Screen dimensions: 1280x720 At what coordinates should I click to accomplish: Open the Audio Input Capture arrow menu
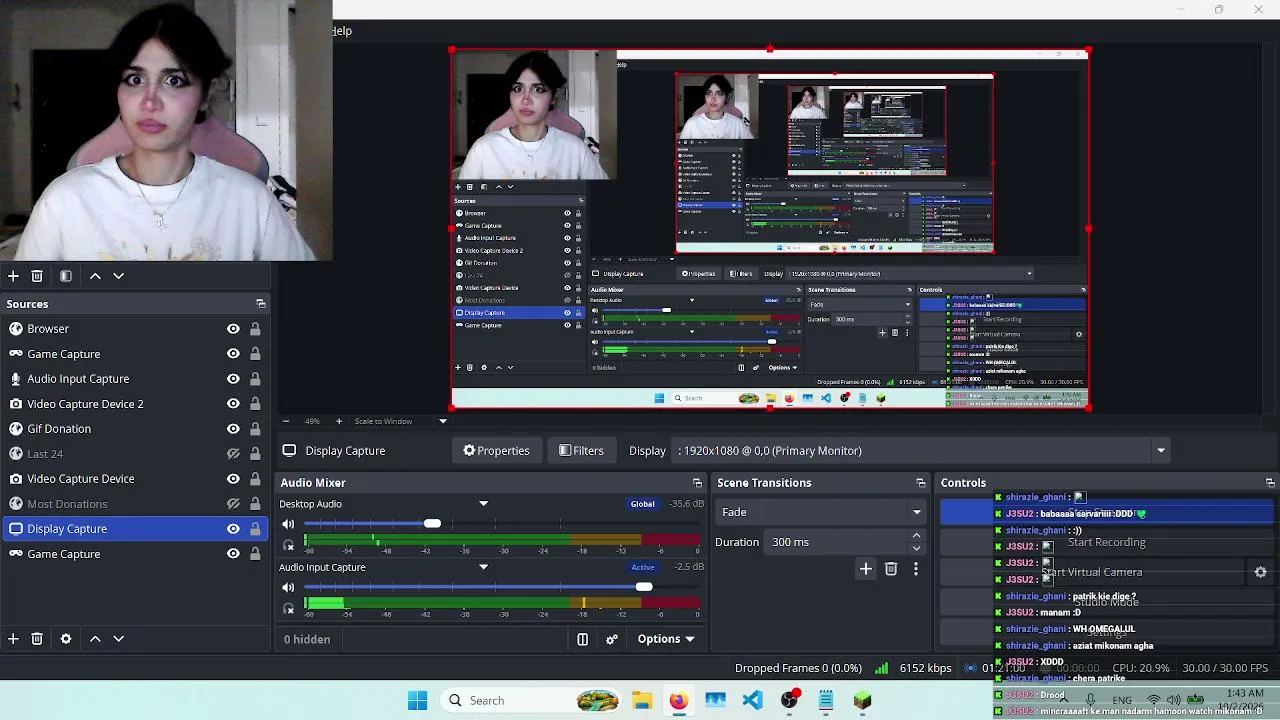point(483,567)
